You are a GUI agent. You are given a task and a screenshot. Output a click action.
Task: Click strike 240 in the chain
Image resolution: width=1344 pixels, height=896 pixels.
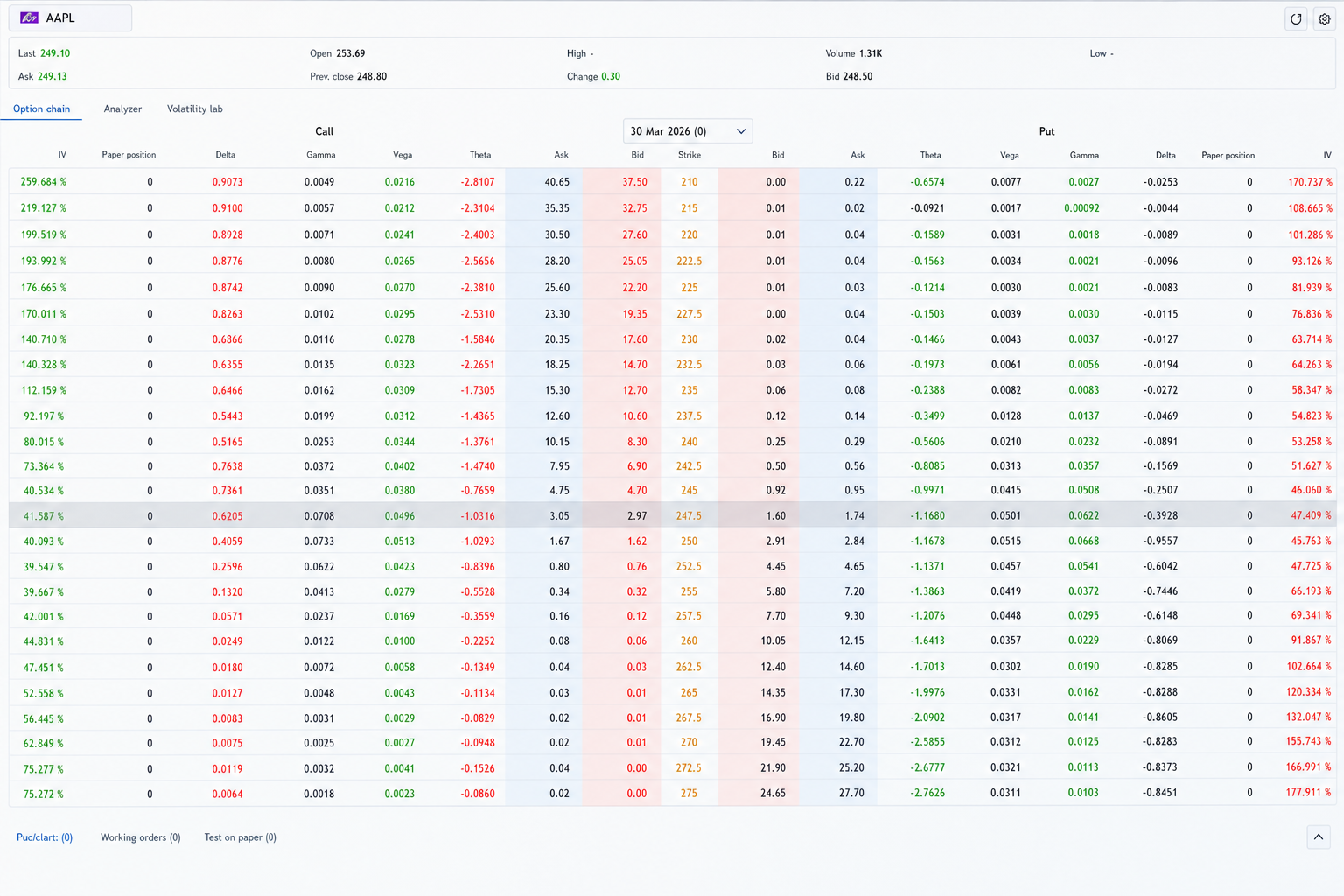click(x=689, y=442)
